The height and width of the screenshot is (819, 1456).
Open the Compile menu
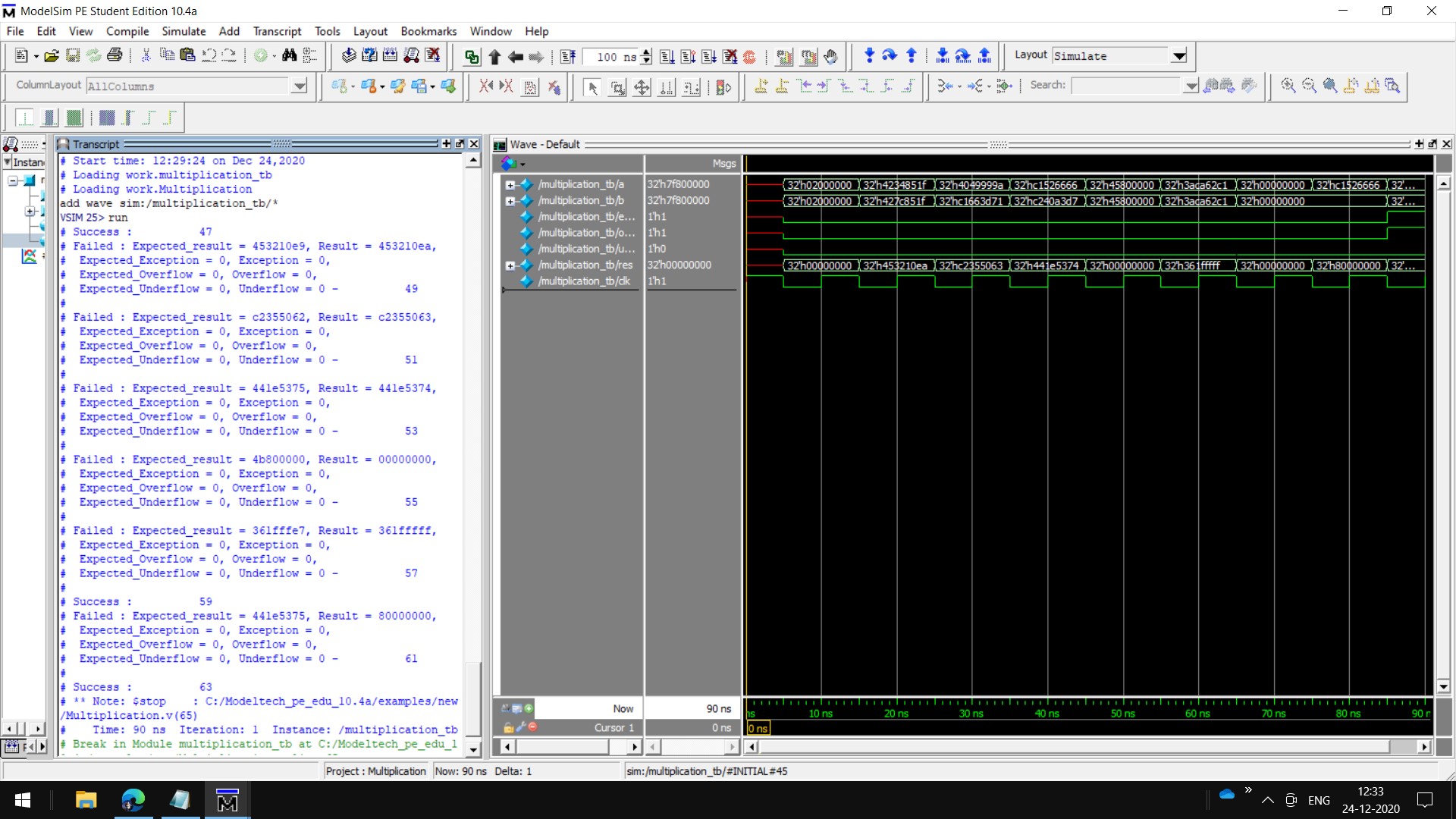[x=127, y=31]
